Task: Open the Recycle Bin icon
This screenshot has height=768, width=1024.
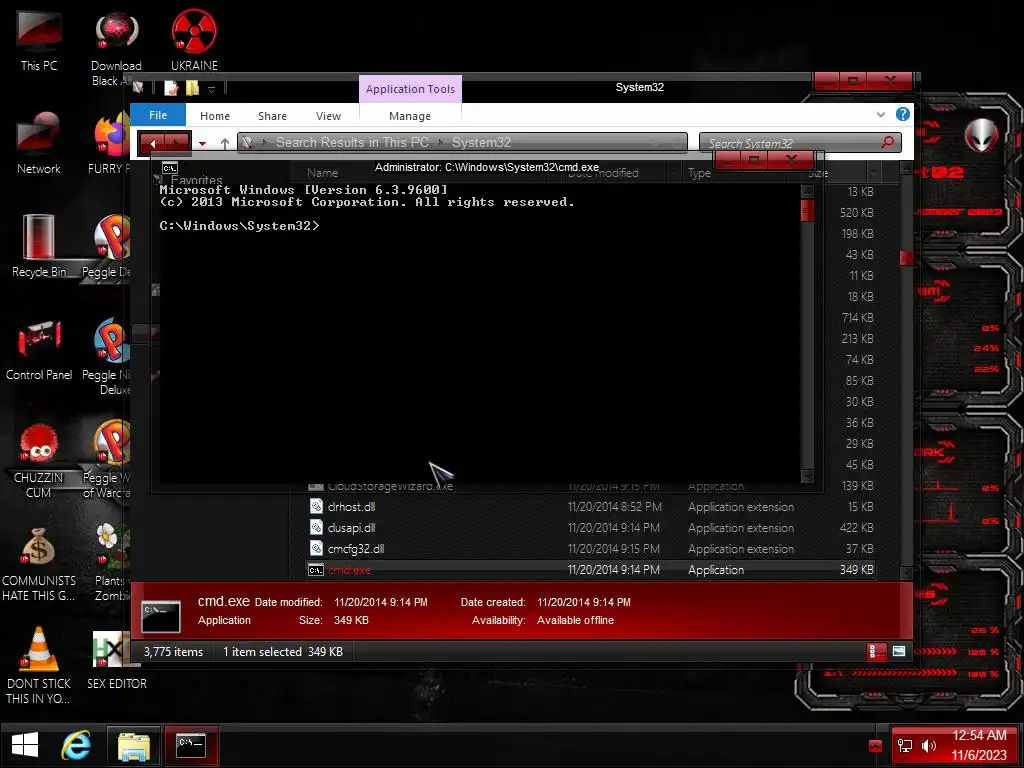Action: click(x=39, y=246)
